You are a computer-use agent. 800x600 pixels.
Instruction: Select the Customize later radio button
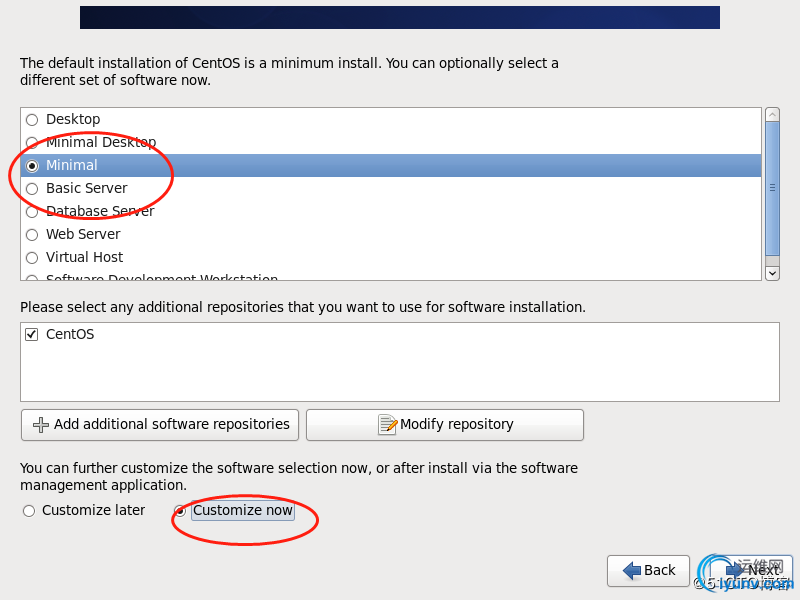pos(29,511)
